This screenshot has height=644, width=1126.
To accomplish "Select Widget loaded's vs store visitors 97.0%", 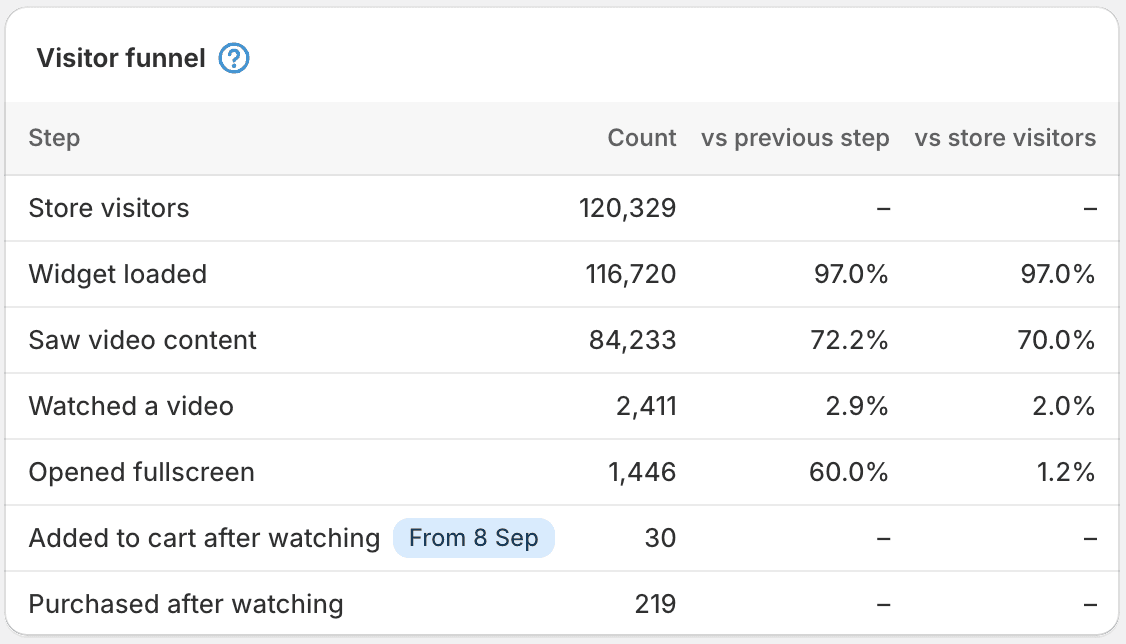I will coord(1057,274).
